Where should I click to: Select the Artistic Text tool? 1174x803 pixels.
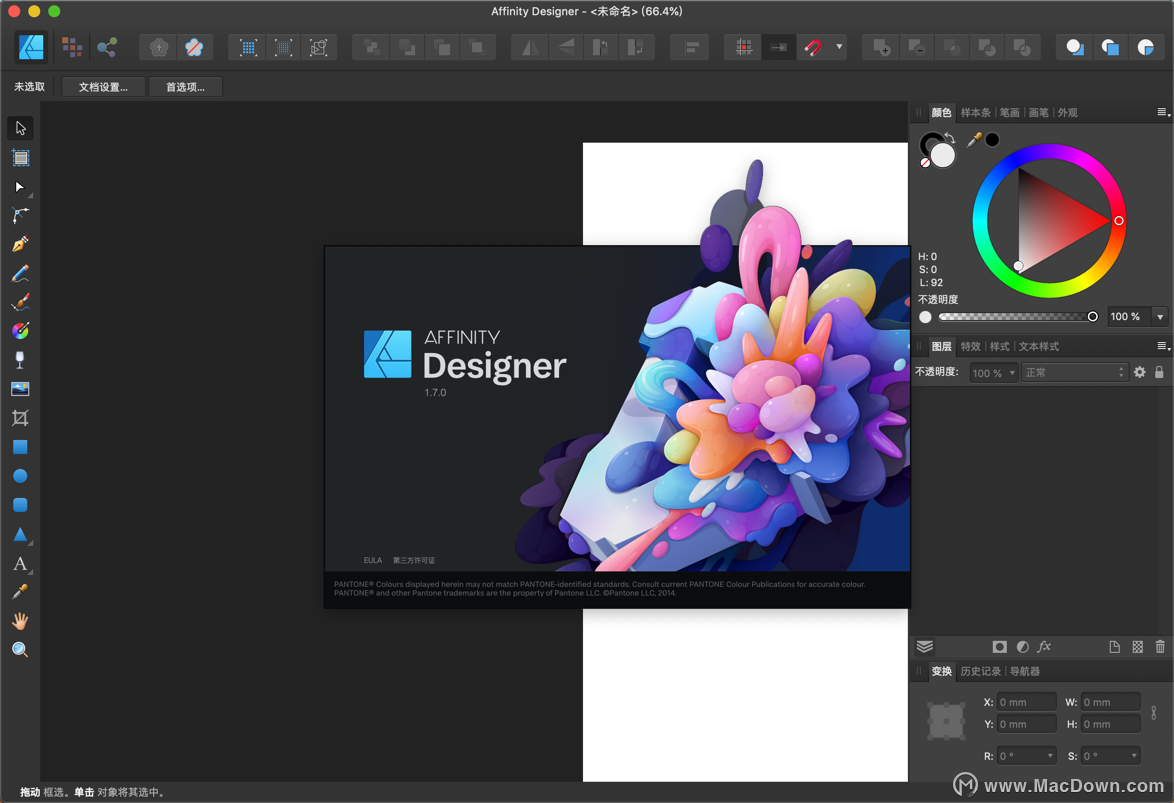(20, 563)
